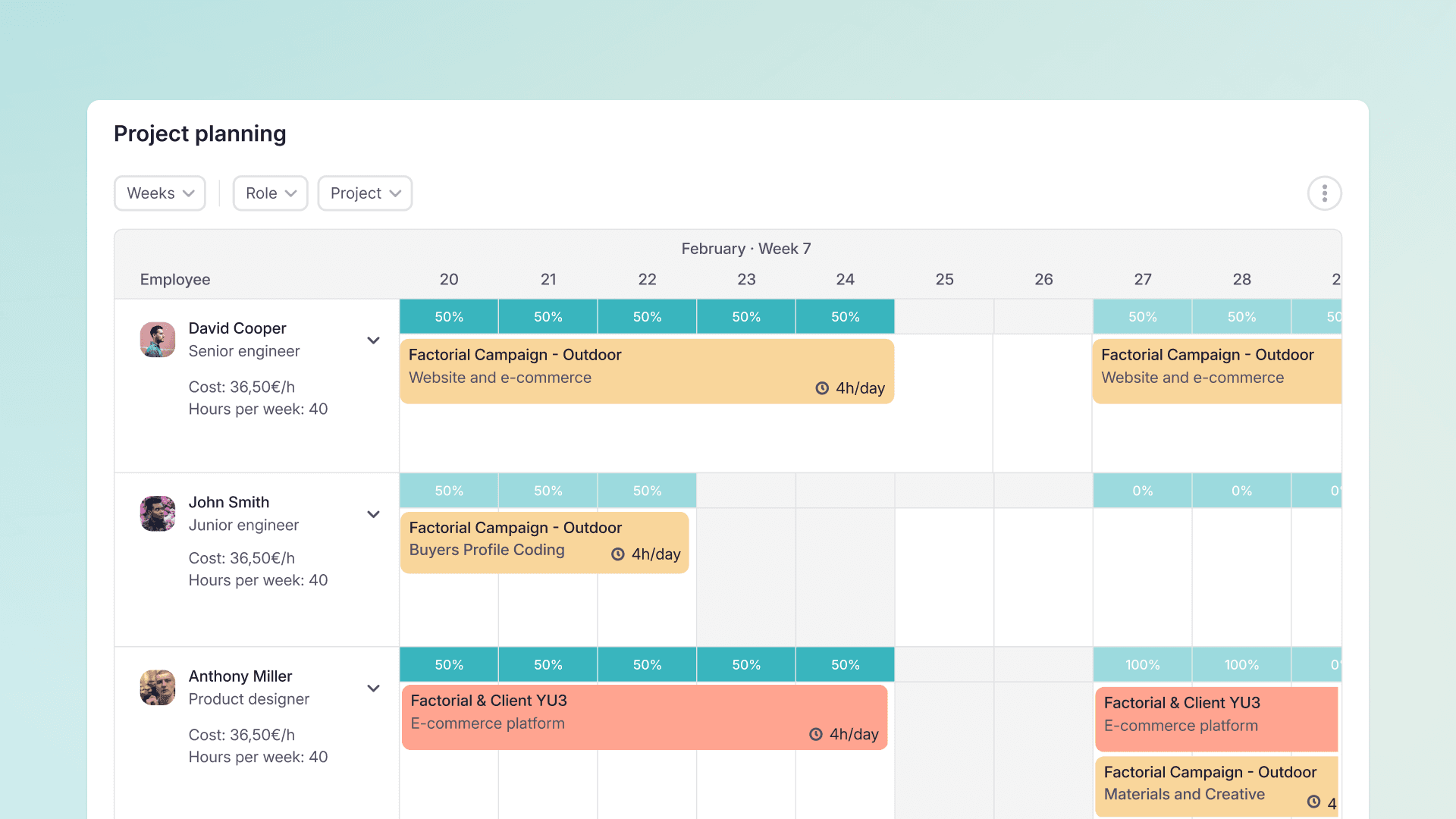Screen dimensions: 1456x819
Task: Open the Role filter dropdown
Action: click(x=270, y=193)
